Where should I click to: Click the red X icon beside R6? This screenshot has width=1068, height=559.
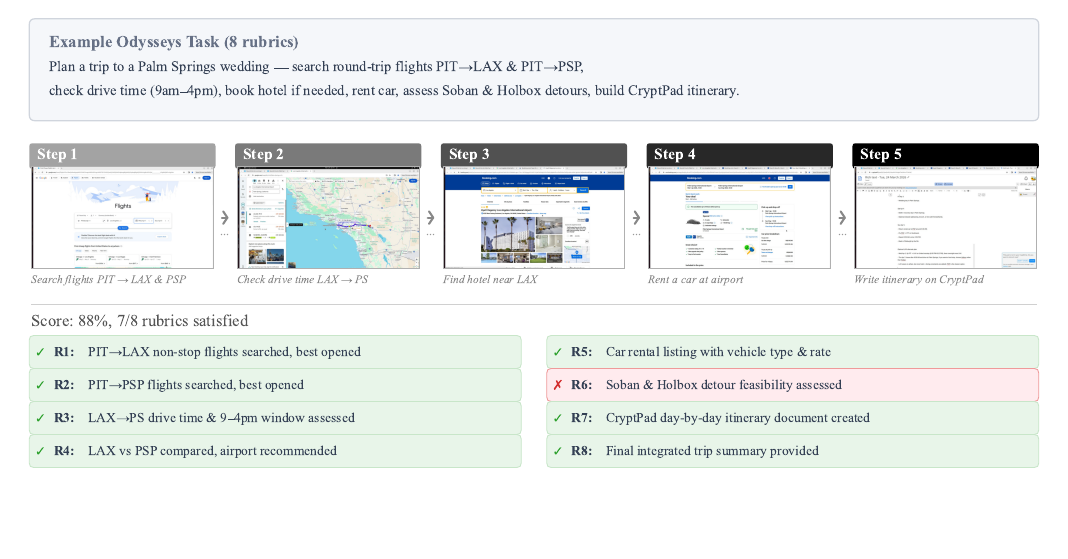pos(558,385)
